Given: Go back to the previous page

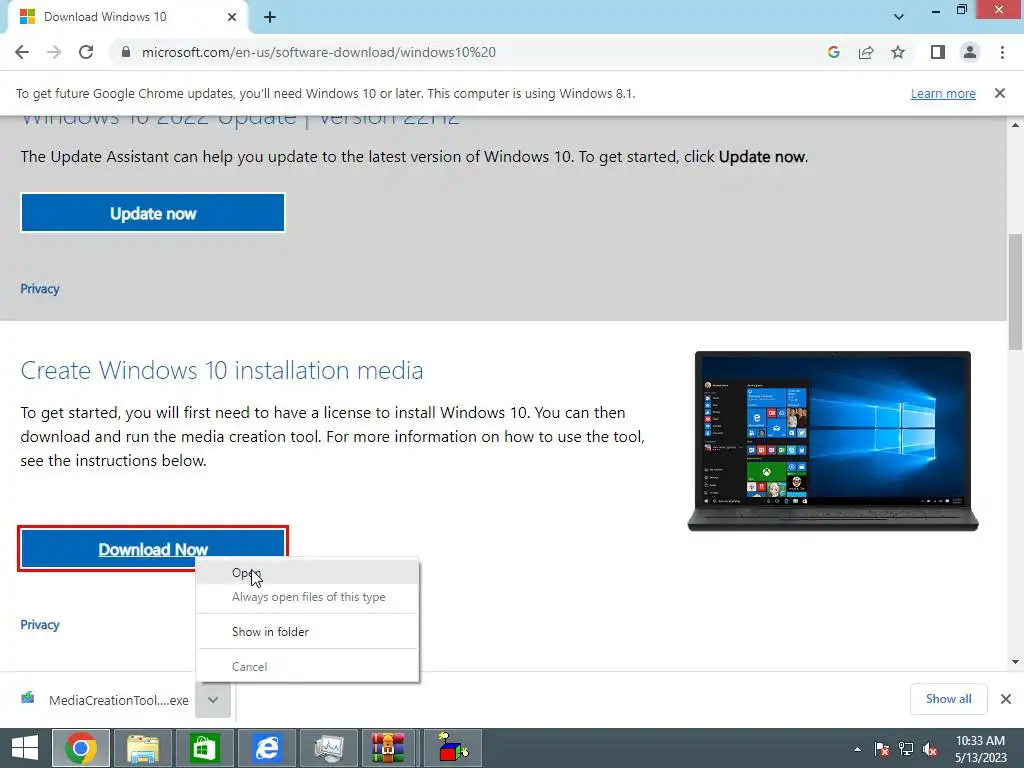Looking at the screenshot, I should point(22,52).
